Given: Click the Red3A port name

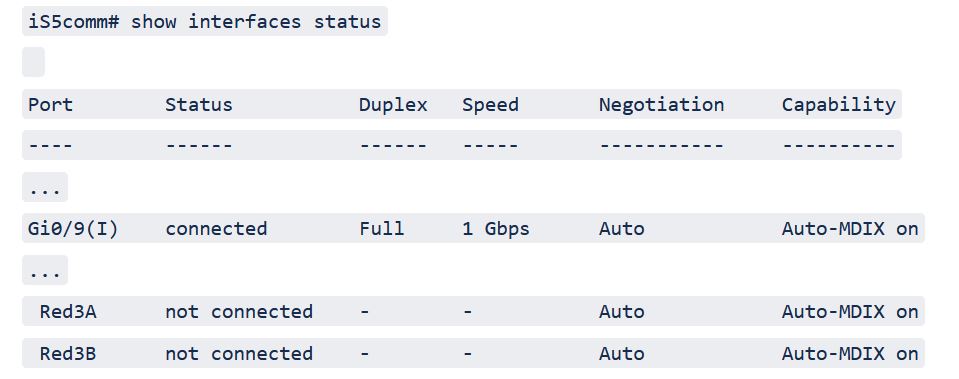Looking at the screenshot, I should pos(68,312).
